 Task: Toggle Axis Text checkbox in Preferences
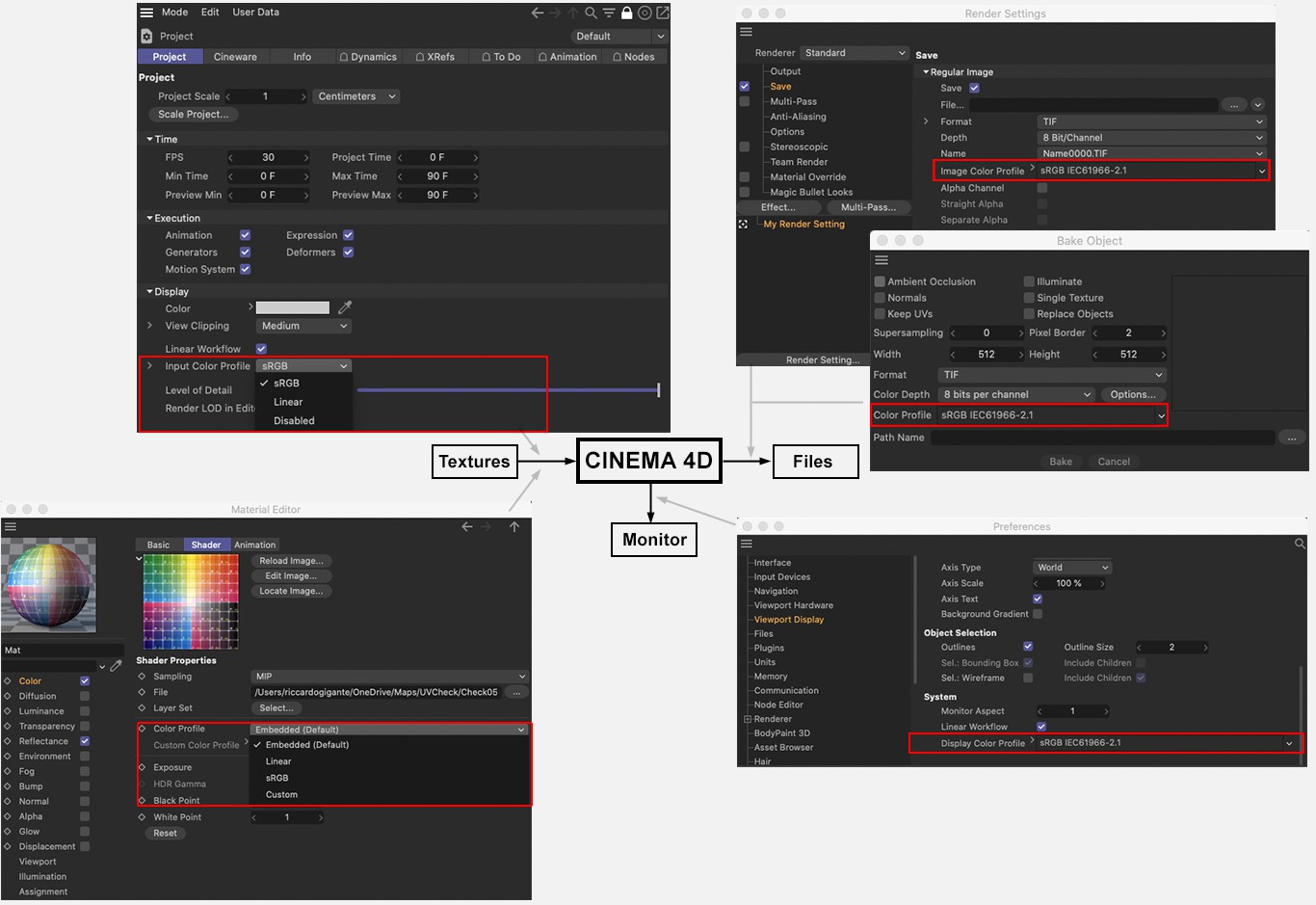tap(1038, 599)
